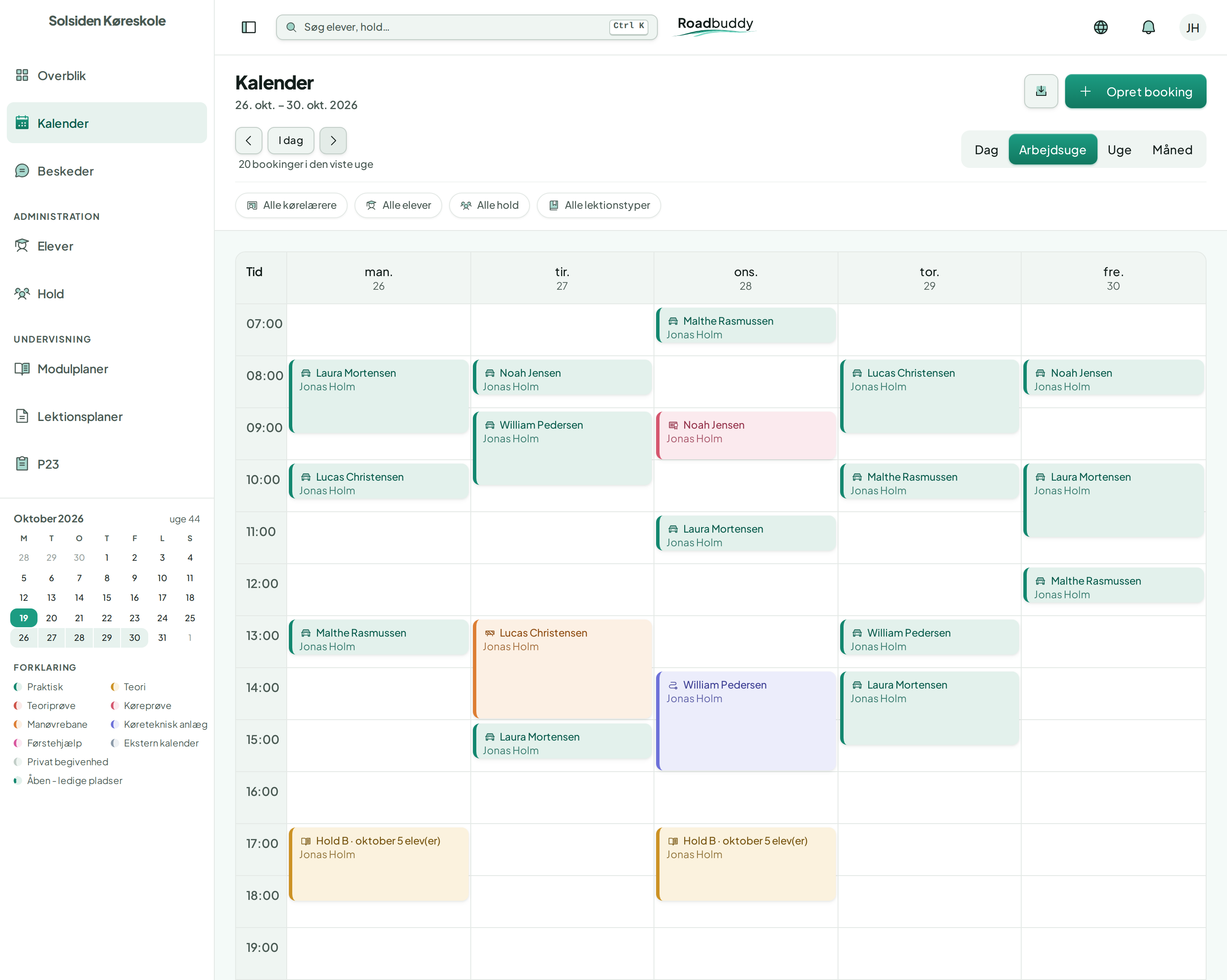
Task: Open Laura Mortensen booking Monday 08:00
Action: click(x=378, y=397)
